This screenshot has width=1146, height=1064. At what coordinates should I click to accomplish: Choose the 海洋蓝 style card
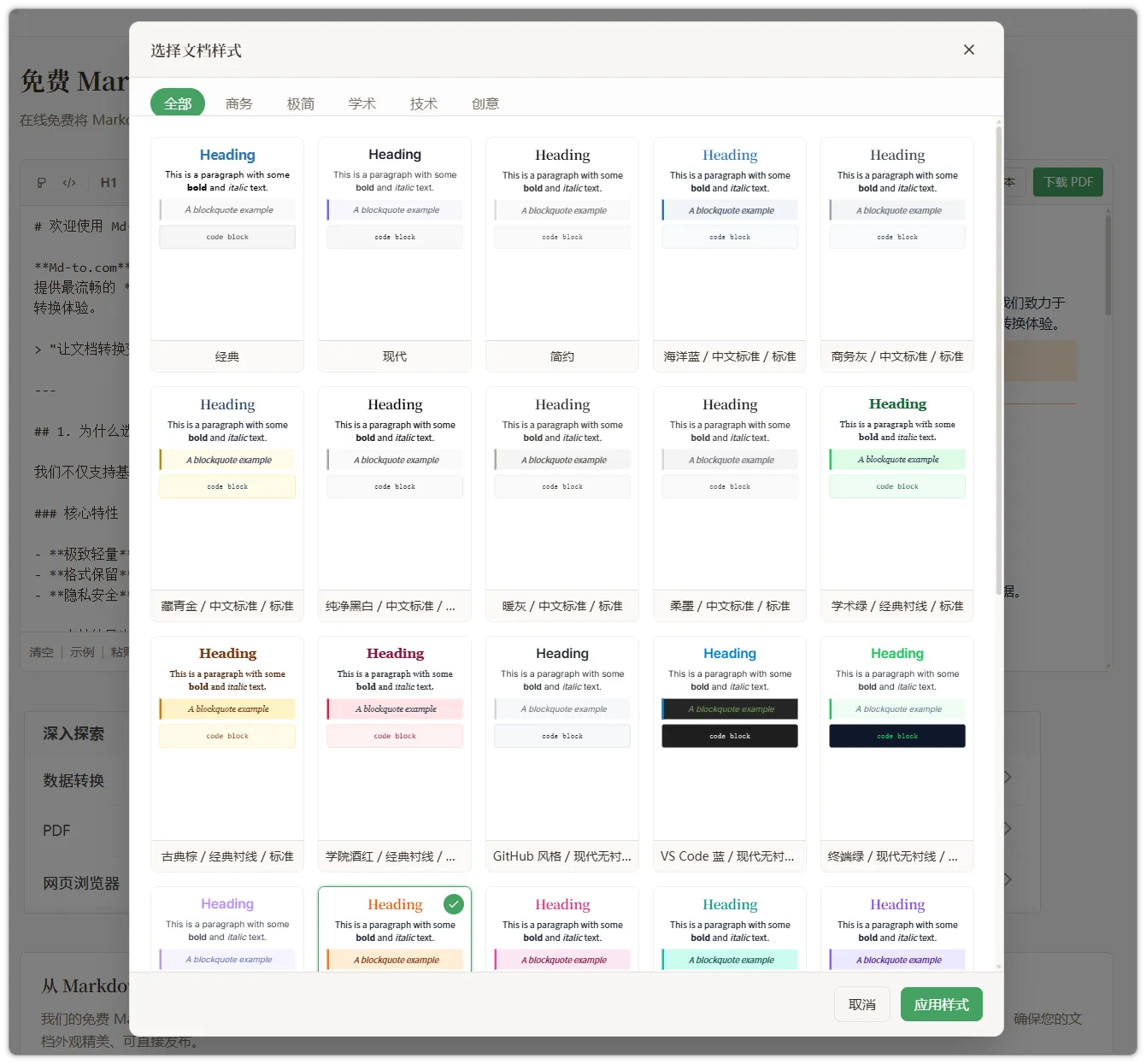tap(730, 254)
